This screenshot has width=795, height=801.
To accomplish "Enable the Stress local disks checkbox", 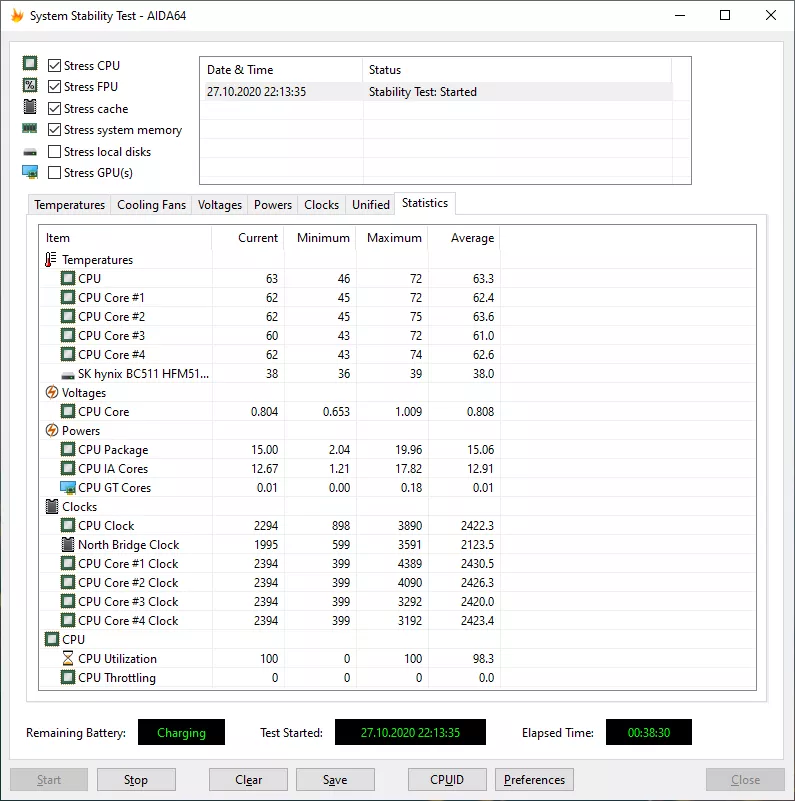I will click(x=54, y=152).
